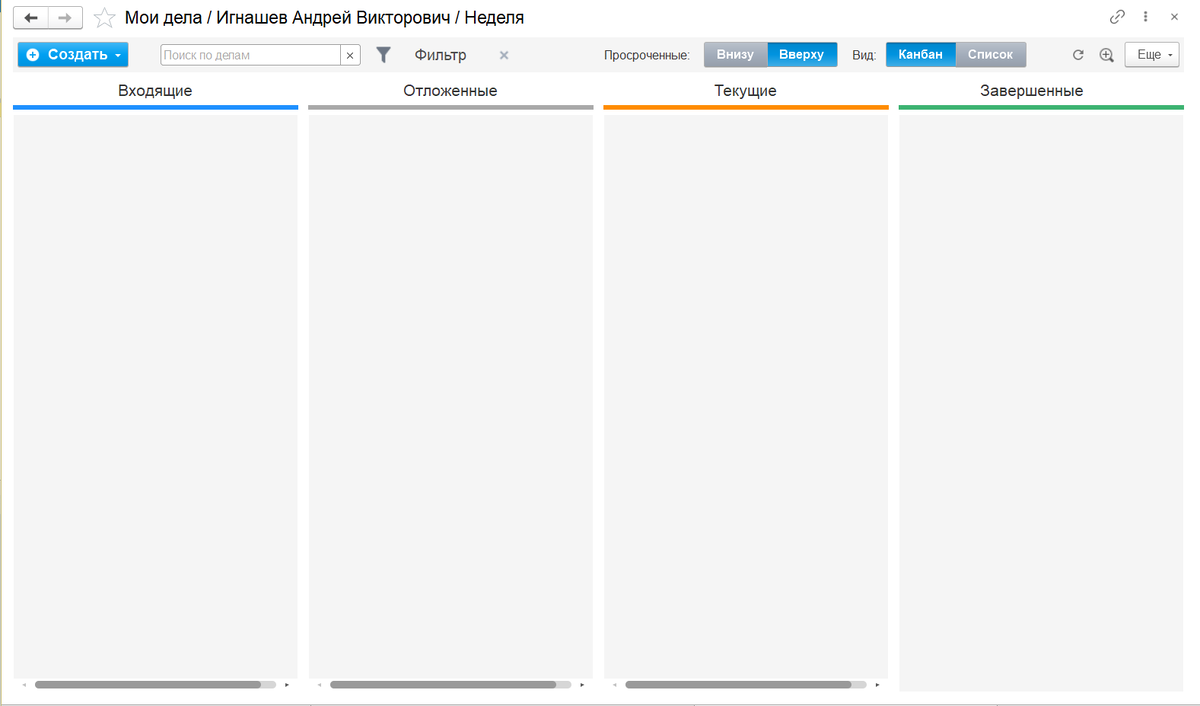The image size is (1200, 706).
Task: Expand the Создать dropdown arrow
Action: point(118,55)
